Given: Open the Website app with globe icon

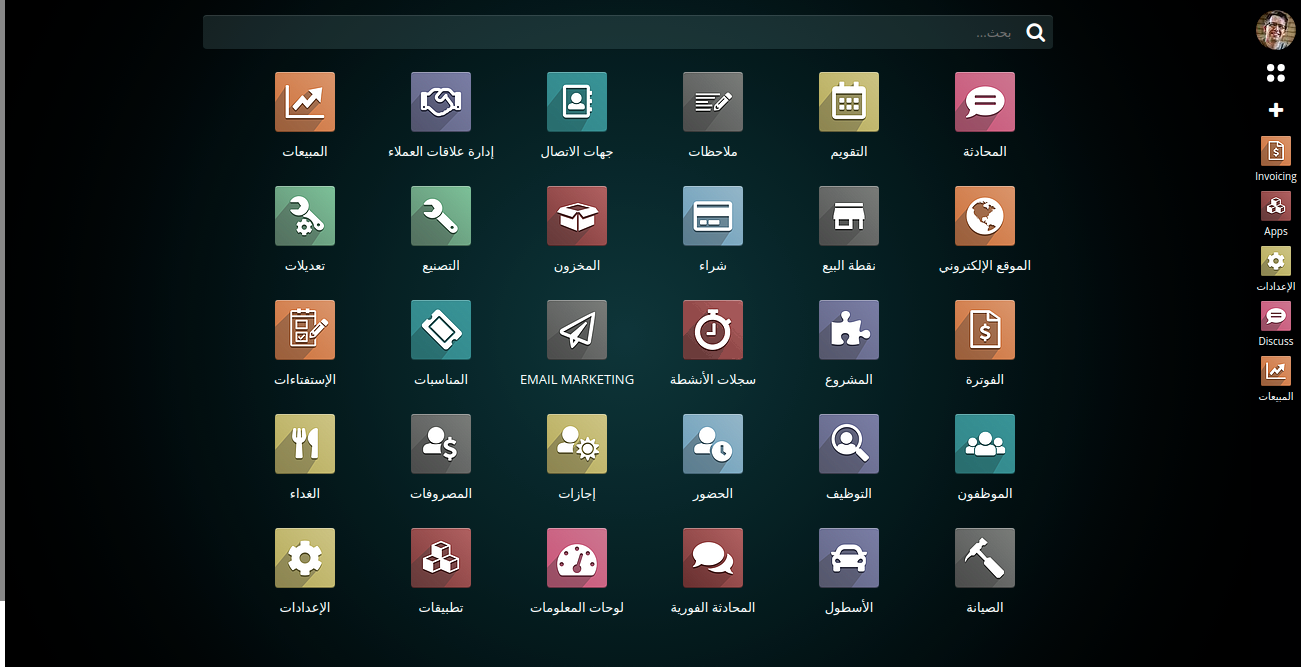Looking at the screenshot, I should (x=984, y=216).
